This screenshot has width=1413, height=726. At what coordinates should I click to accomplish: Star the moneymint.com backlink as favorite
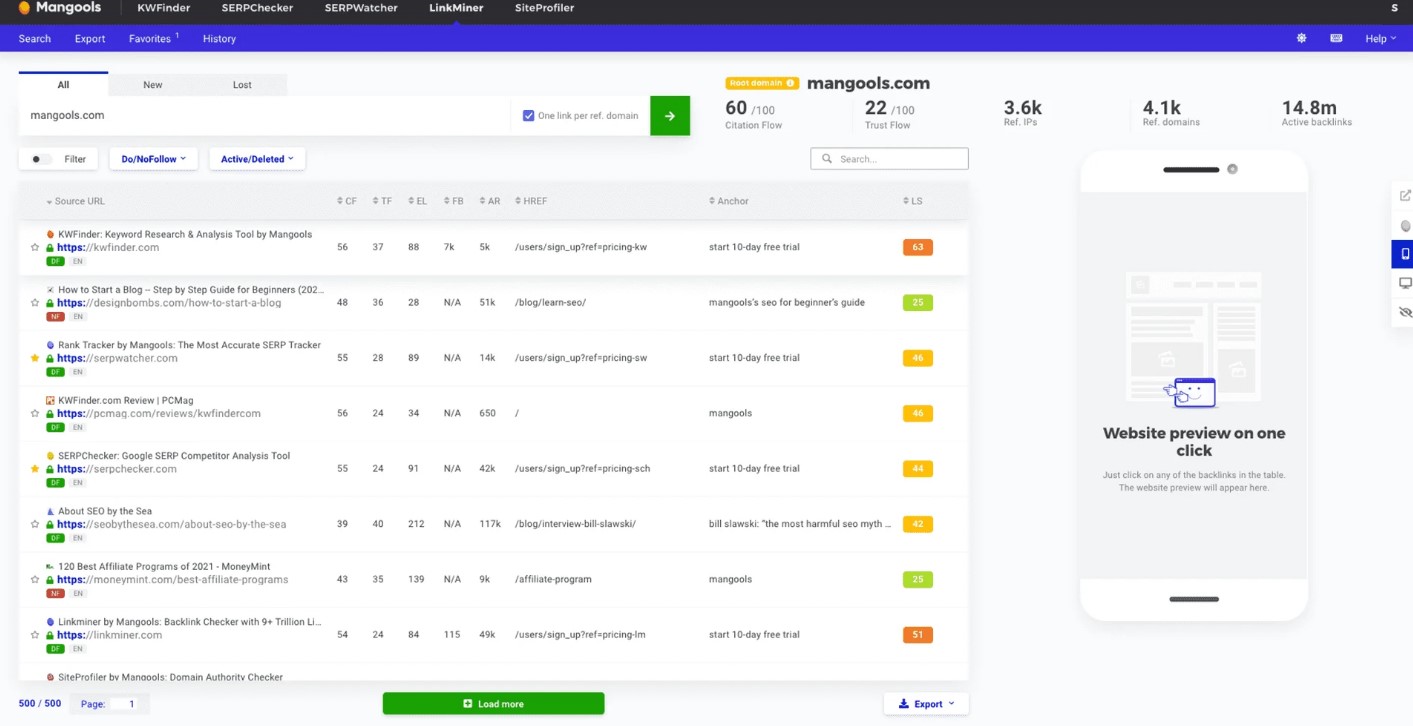click(35, 580)
